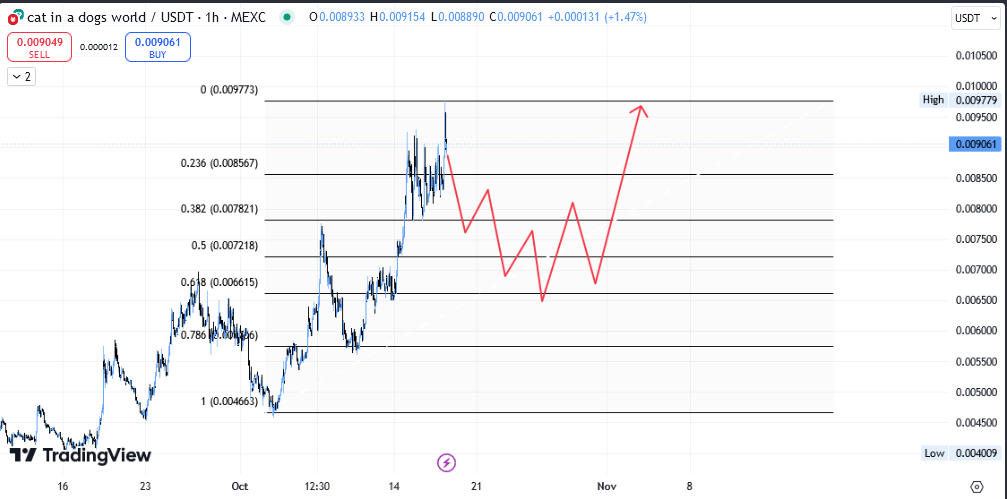Select the 0.382 (0.007821) Fibonacci level label
This screenshot has height=499, width=1007.
[x=219, y=209]
